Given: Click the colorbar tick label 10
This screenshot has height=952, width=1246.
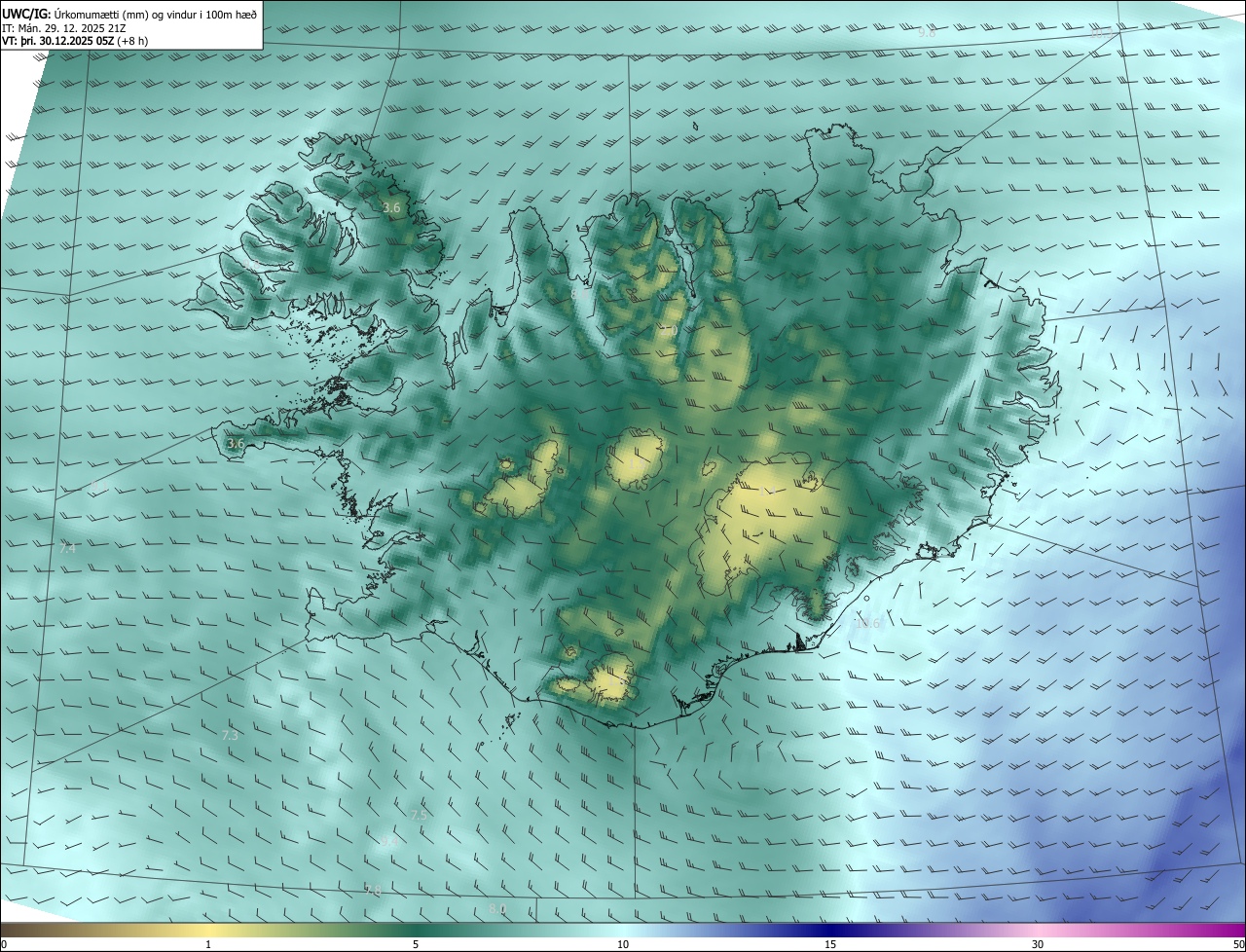Looking at the screenshot, I should coord(623,944).
